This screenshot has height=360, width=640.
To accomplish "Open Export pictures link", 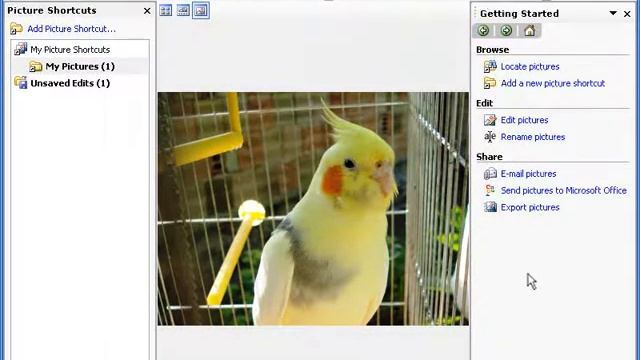I will (530, 207).
